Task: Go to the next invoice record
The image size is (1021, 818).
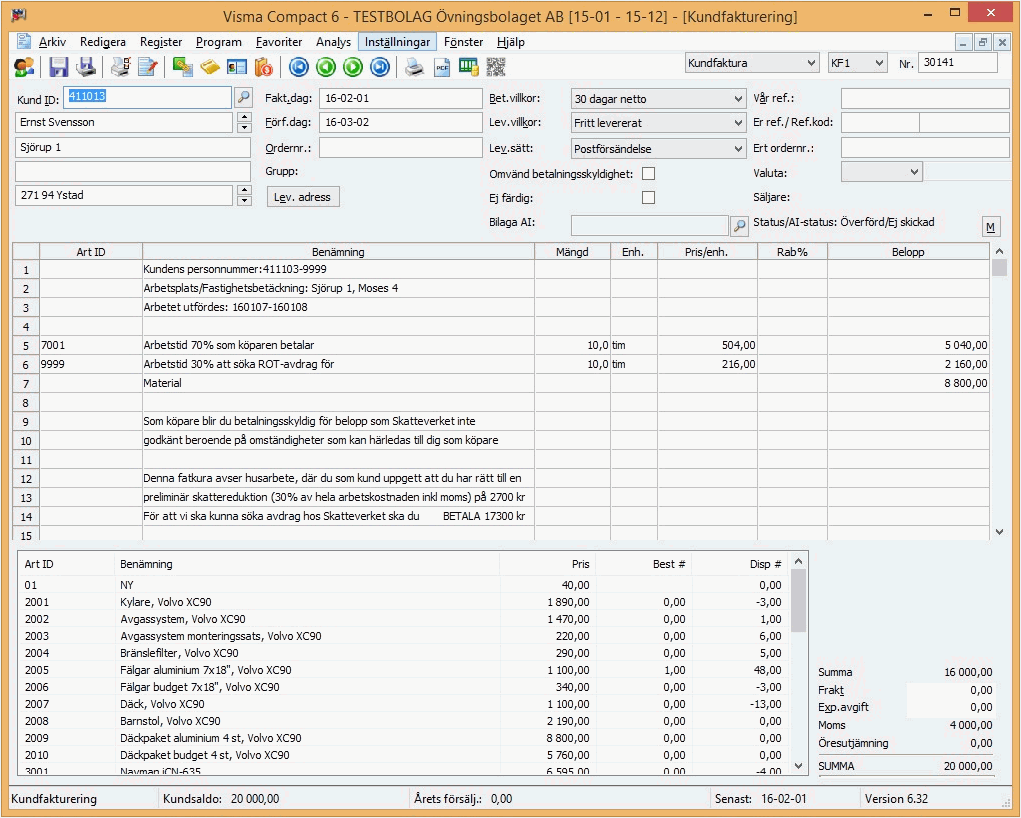Action: [x=353, y=67]
